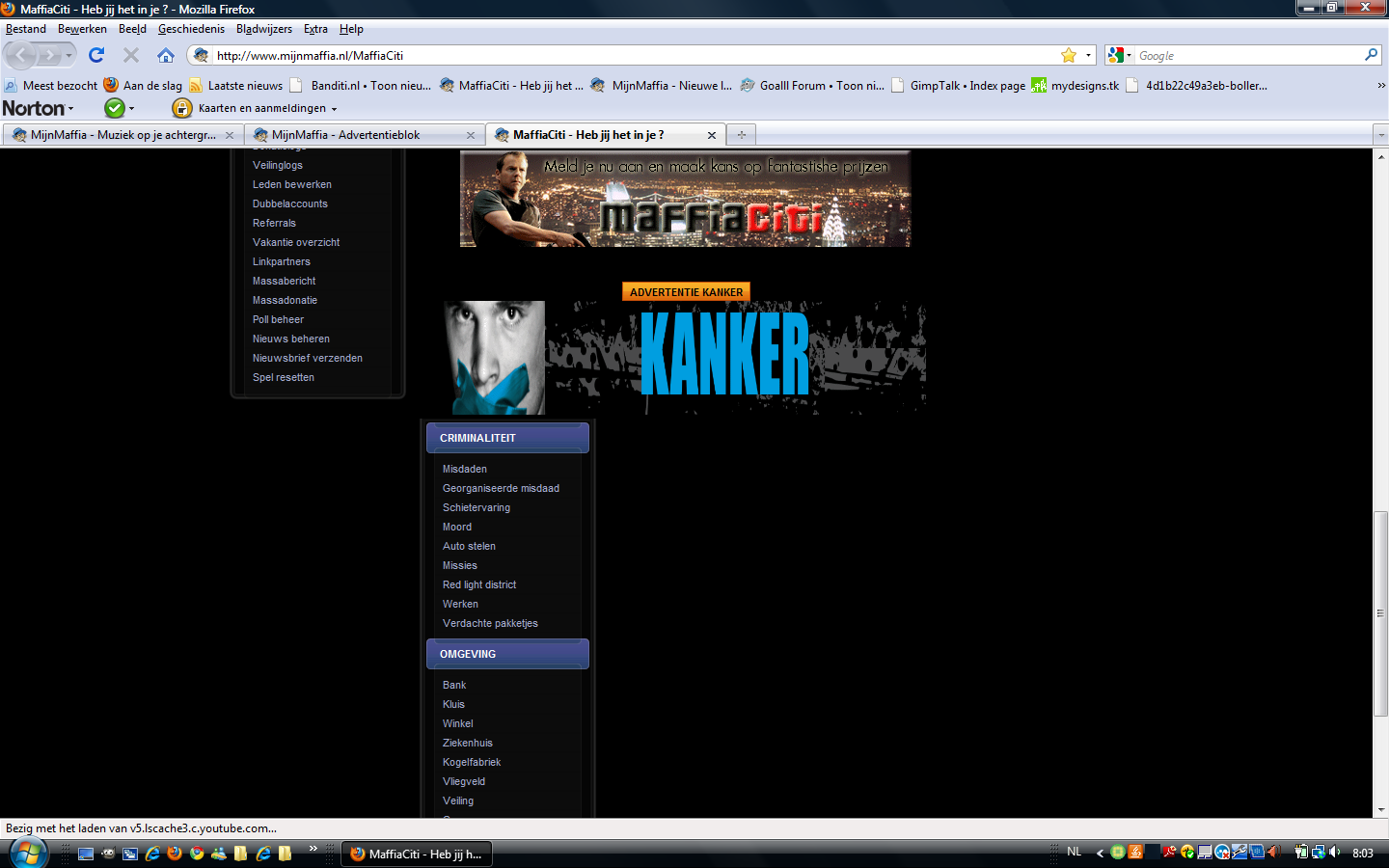Click the search magnifier in Google box
This screenshot has width=1389, height=868.
1371,55
